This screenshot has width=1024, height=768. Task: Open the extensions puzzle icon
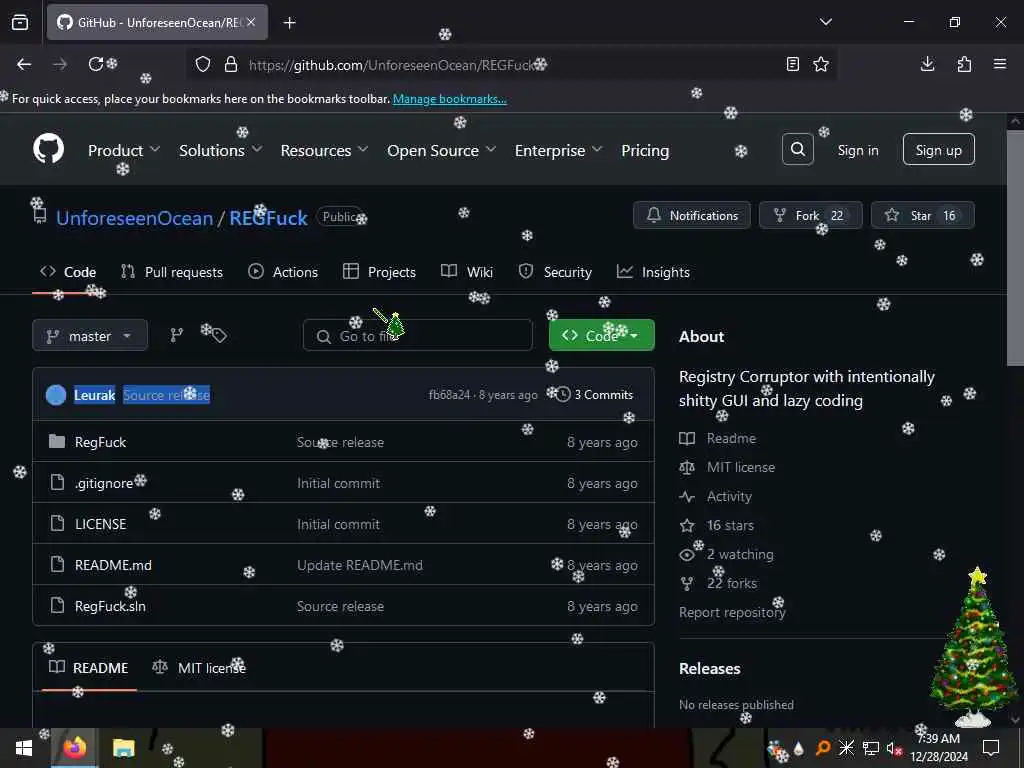[x=964, y=64]
